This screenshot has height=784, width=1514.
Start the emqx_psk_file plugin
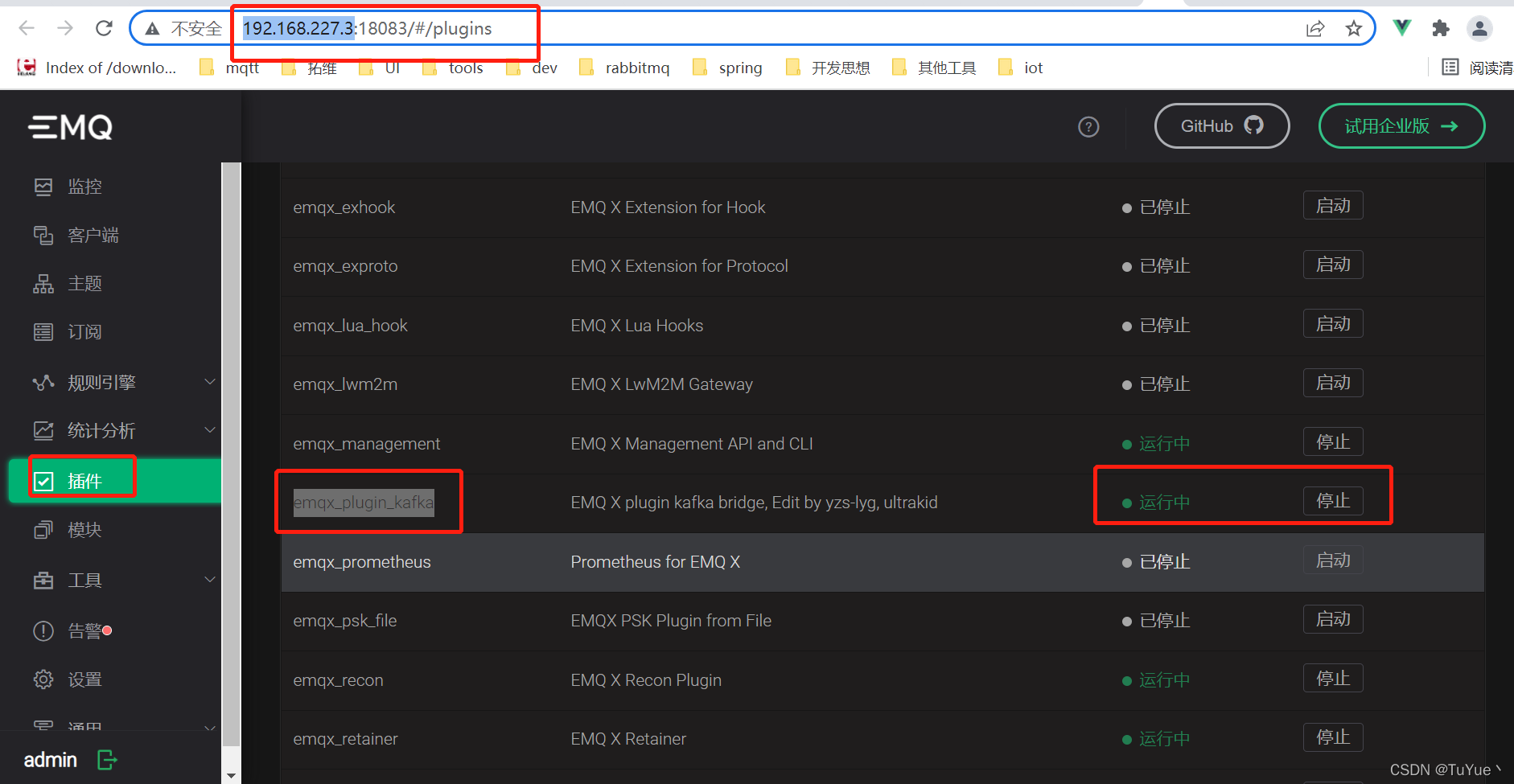tap(1333, 619)
